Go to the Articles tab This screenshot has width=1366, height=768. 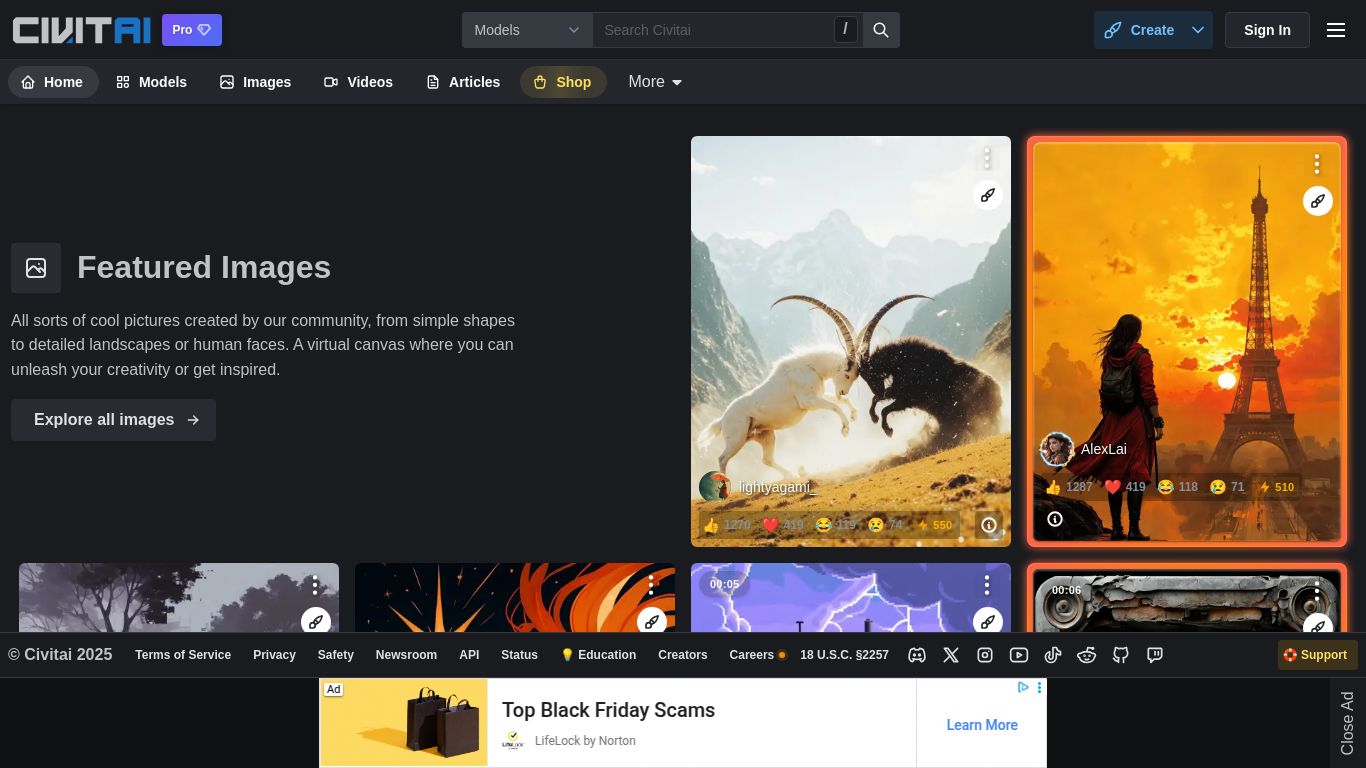coord(463,82)
